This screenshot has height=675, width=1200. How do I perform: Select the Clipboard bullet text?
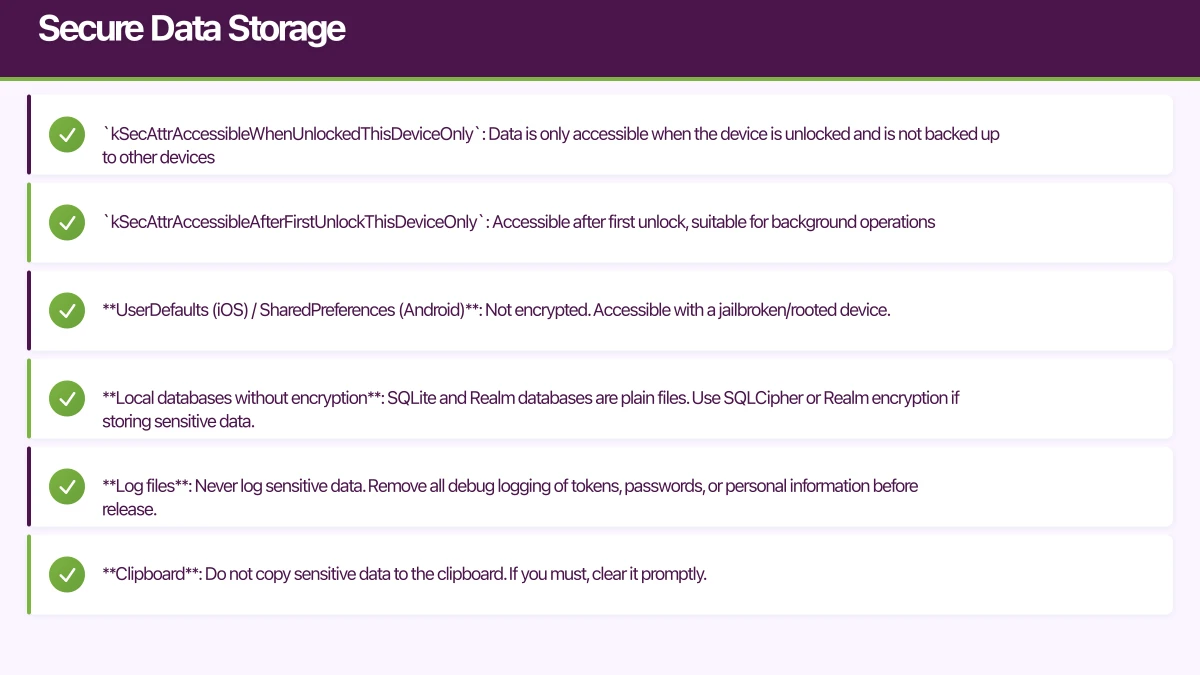tap(404, 574)
